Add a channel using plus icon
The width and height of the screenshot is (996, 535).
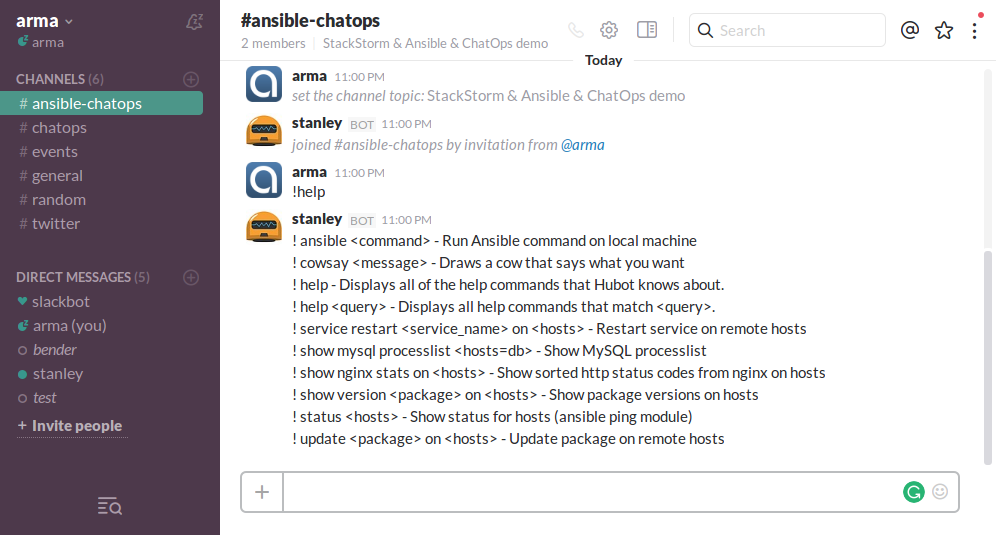[191, 79]
